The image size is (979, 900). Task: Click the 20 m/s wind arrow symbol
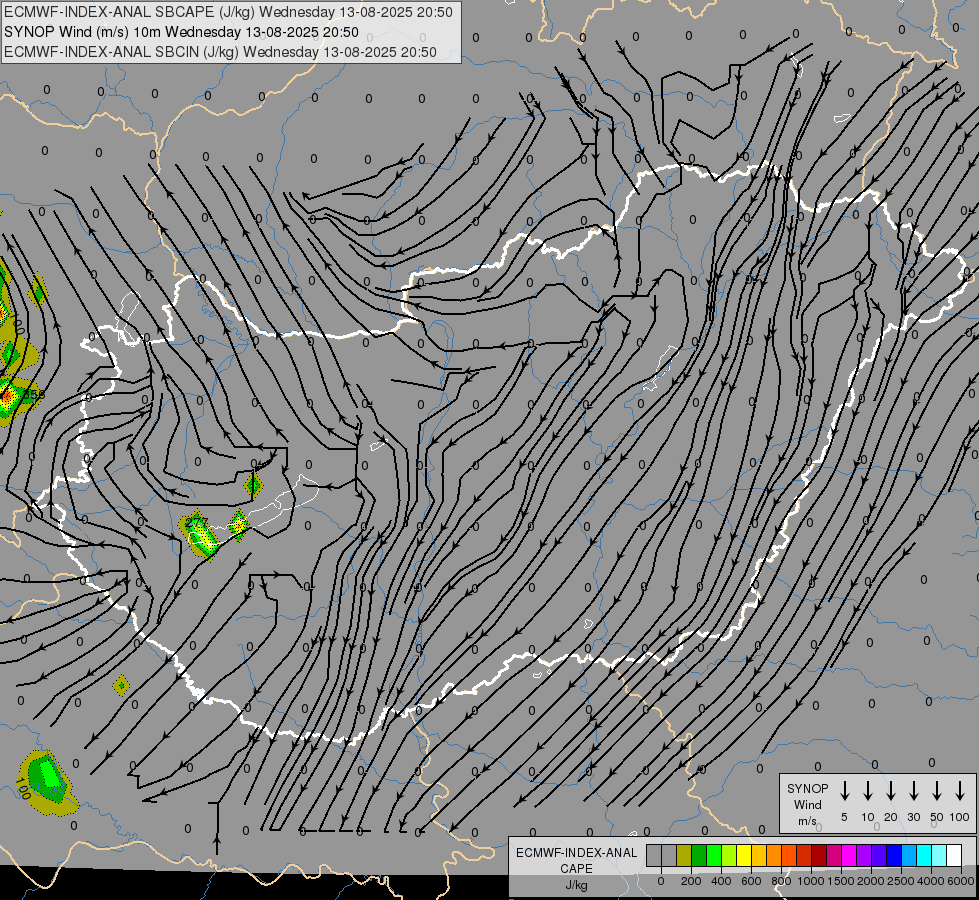pos(891,791)
